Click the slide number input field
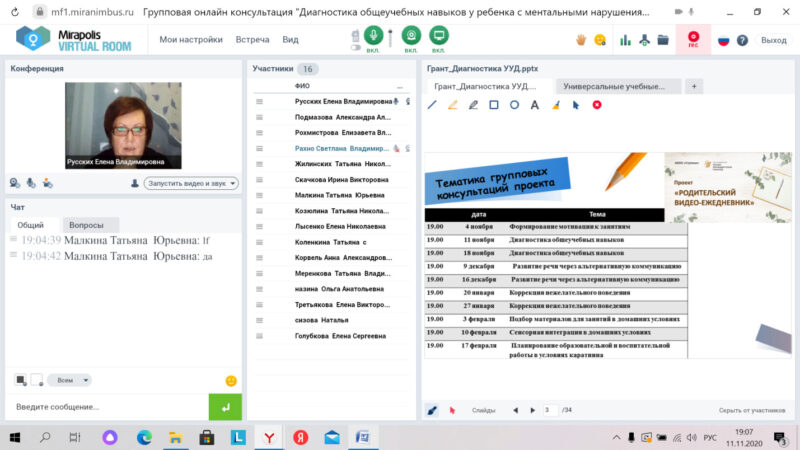800x450 pixels. point(549,410)
